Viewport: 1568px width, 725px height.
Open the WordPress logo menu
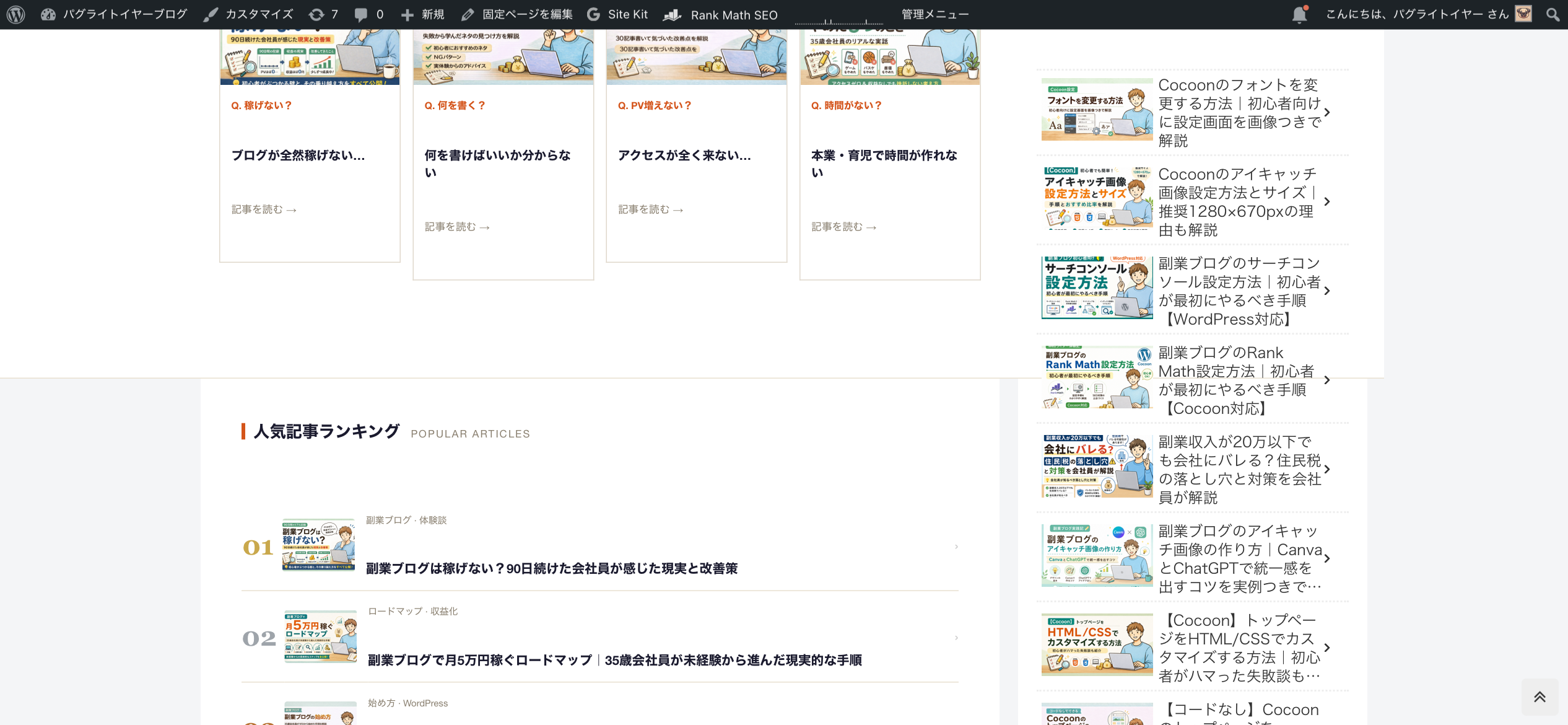[15, 14]
